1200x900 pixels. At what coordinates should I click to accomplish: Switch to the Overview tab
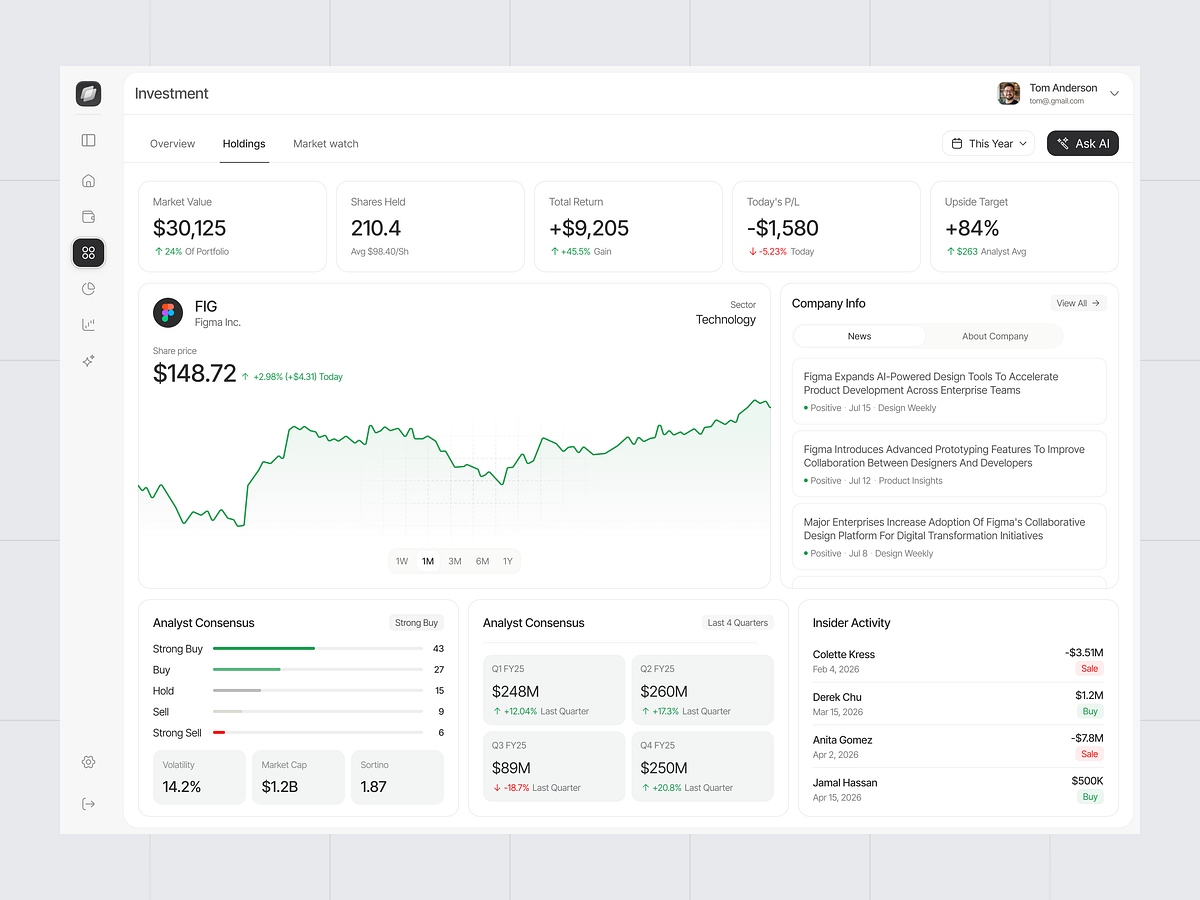pos(172,144)
